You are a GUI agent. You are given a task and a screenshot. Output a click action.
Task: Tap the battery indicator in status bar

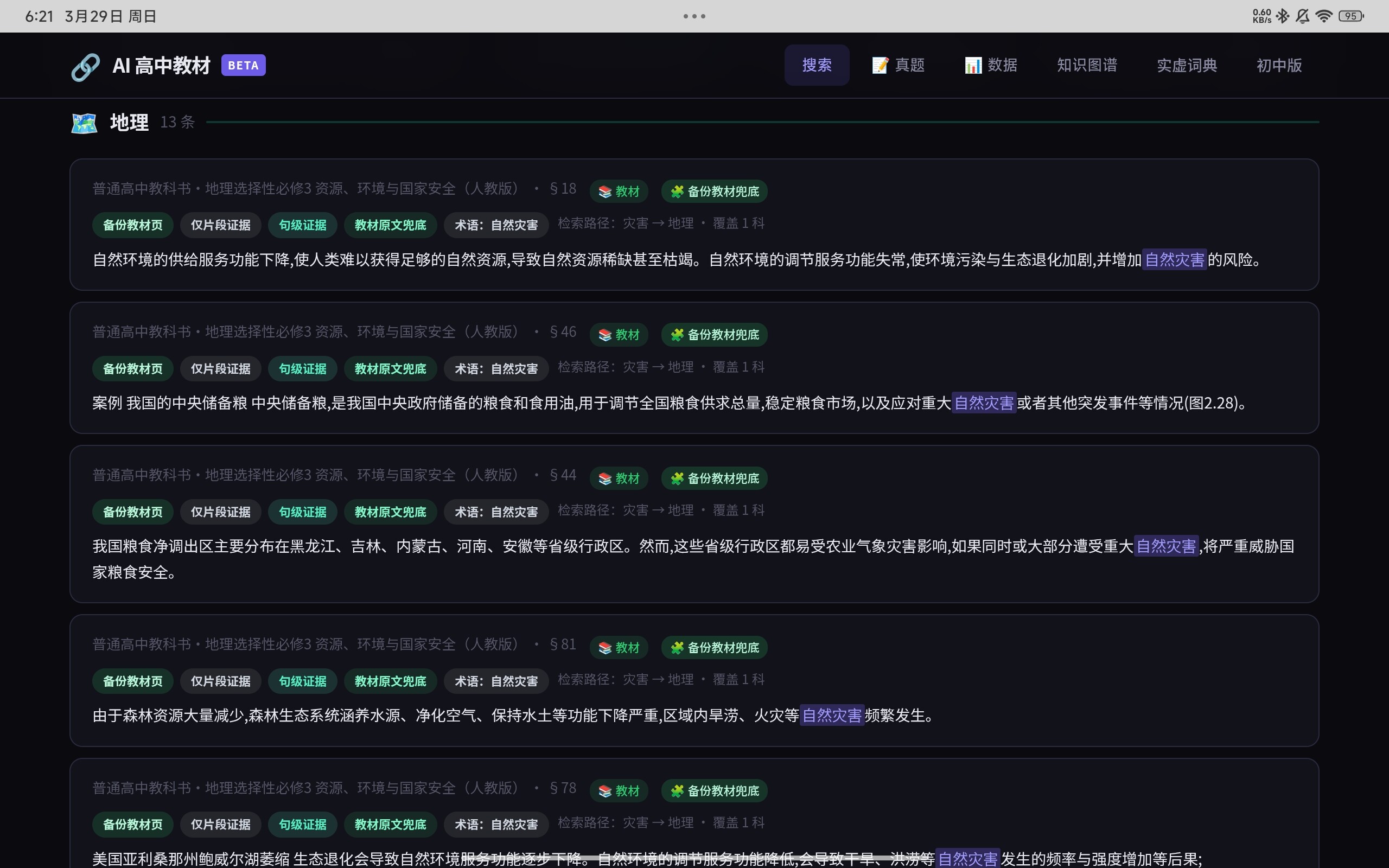[1350, 16]
